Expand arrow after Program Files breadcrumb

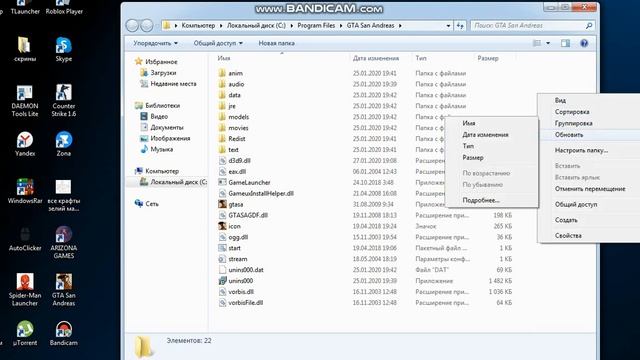341,26
